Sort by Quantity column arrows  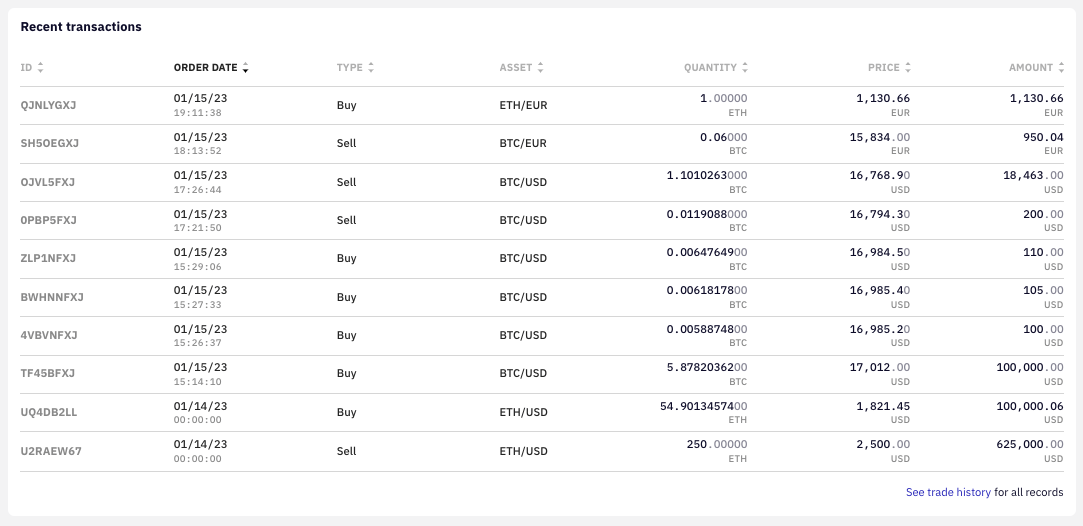745,68
